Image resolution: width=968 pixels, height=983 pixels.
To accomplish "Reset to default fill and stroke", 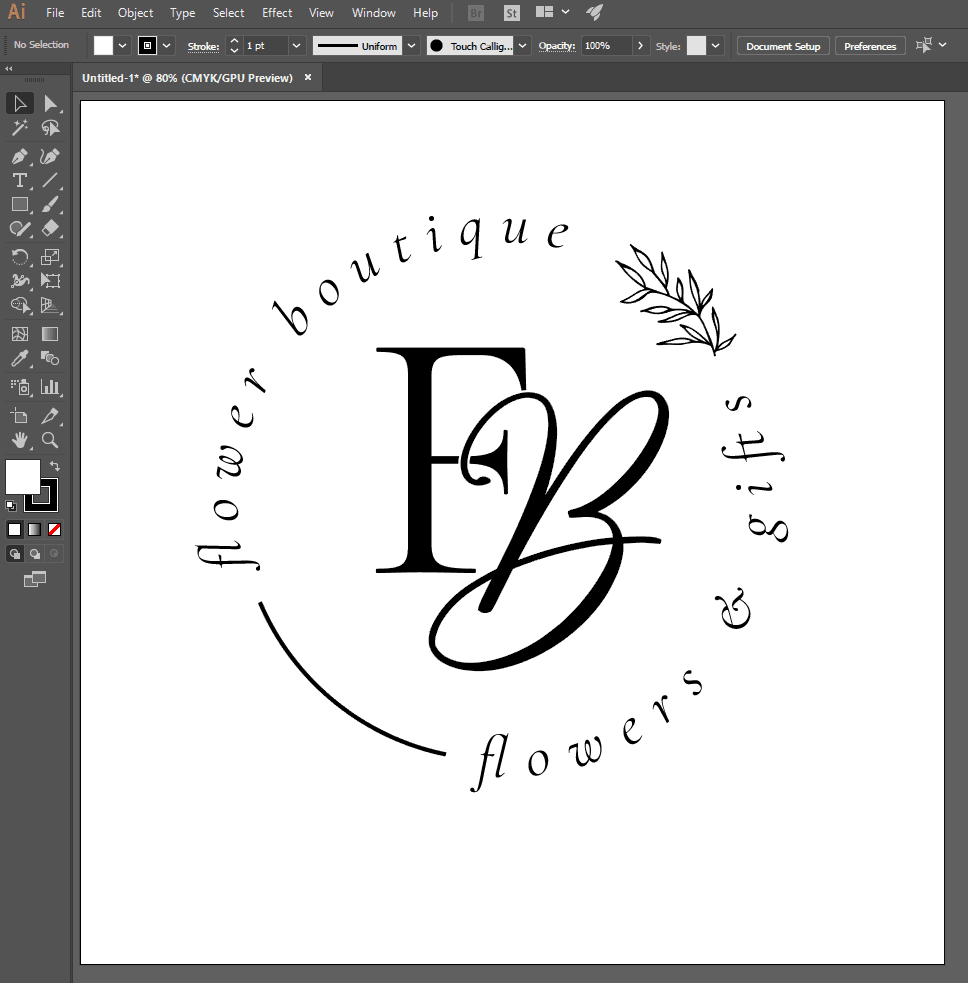I will pyautogui.click(x=11, y=505).
